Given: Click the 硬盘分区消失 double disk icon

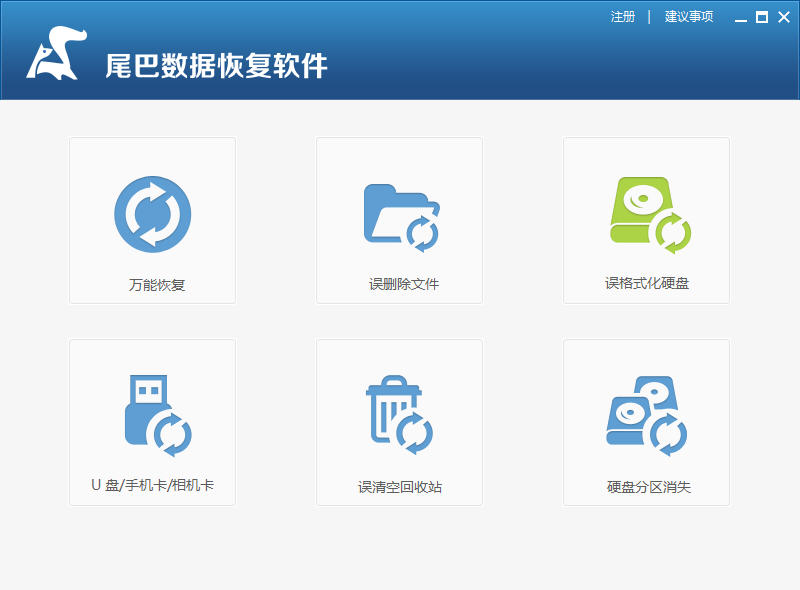Looking at the screenshot, I should click(x=646, y=416).
